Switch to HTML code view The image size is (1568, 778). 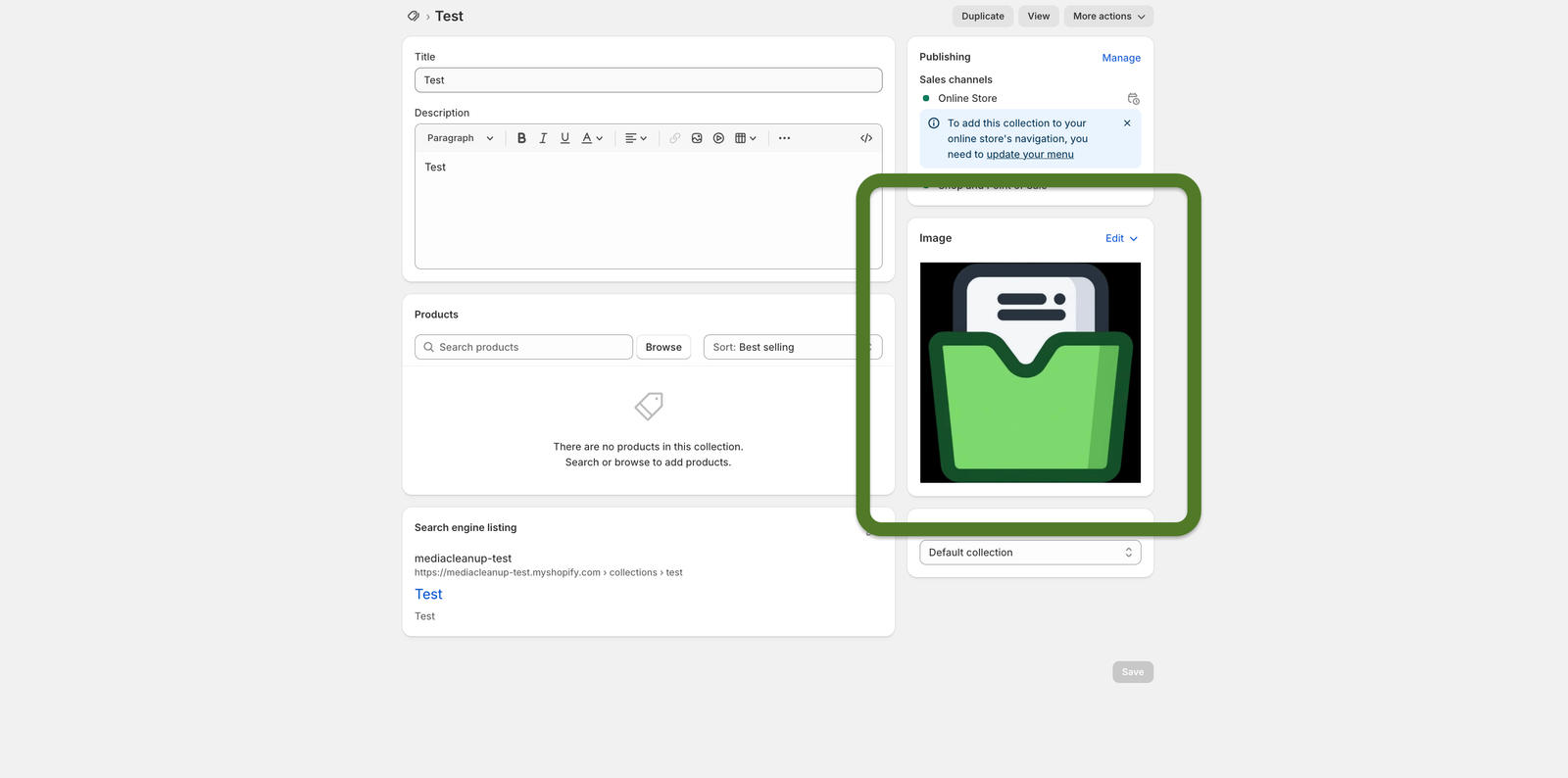[866, 138]
